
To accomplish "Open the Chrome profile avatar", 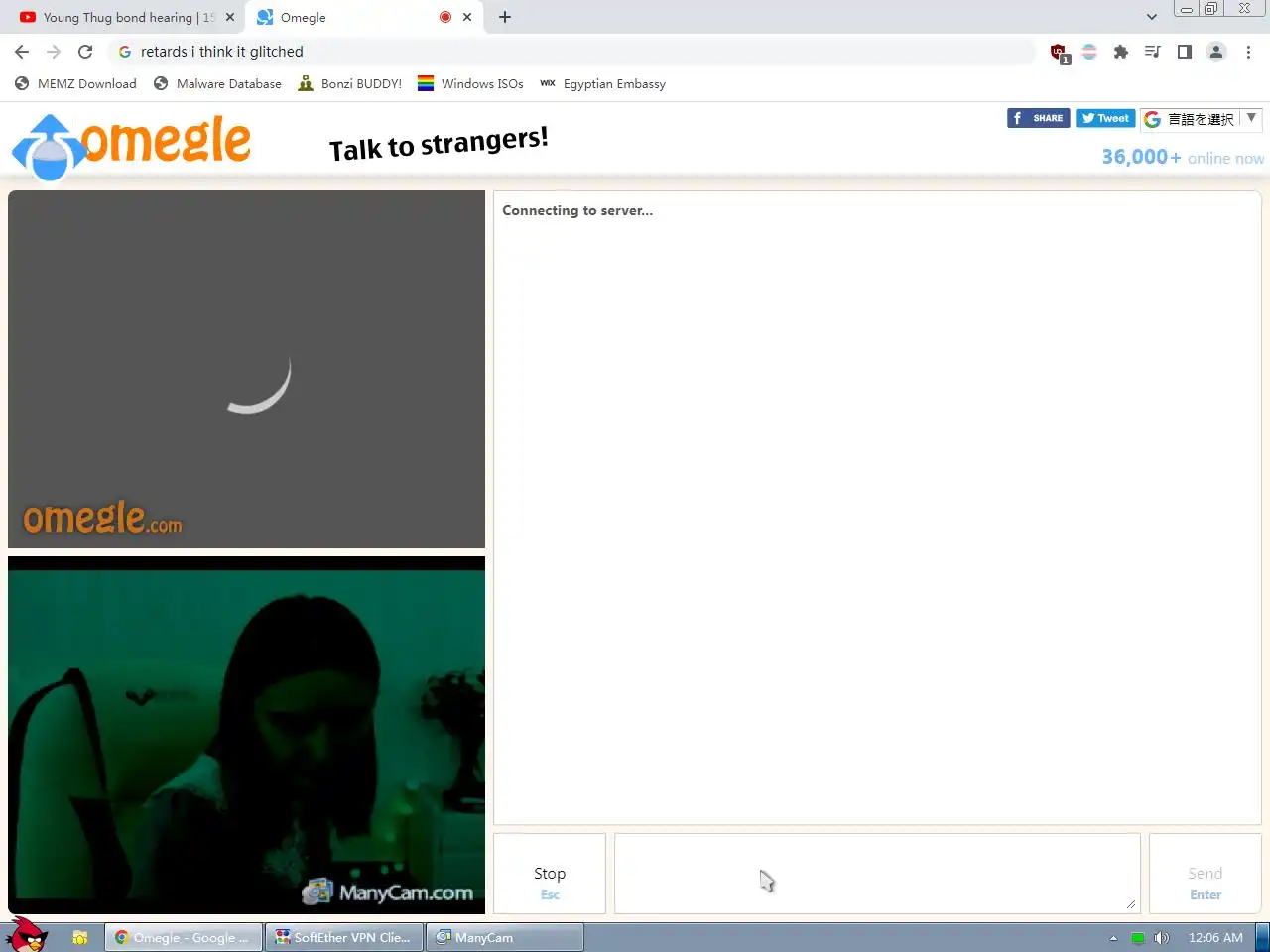I will coord(1216,52).
